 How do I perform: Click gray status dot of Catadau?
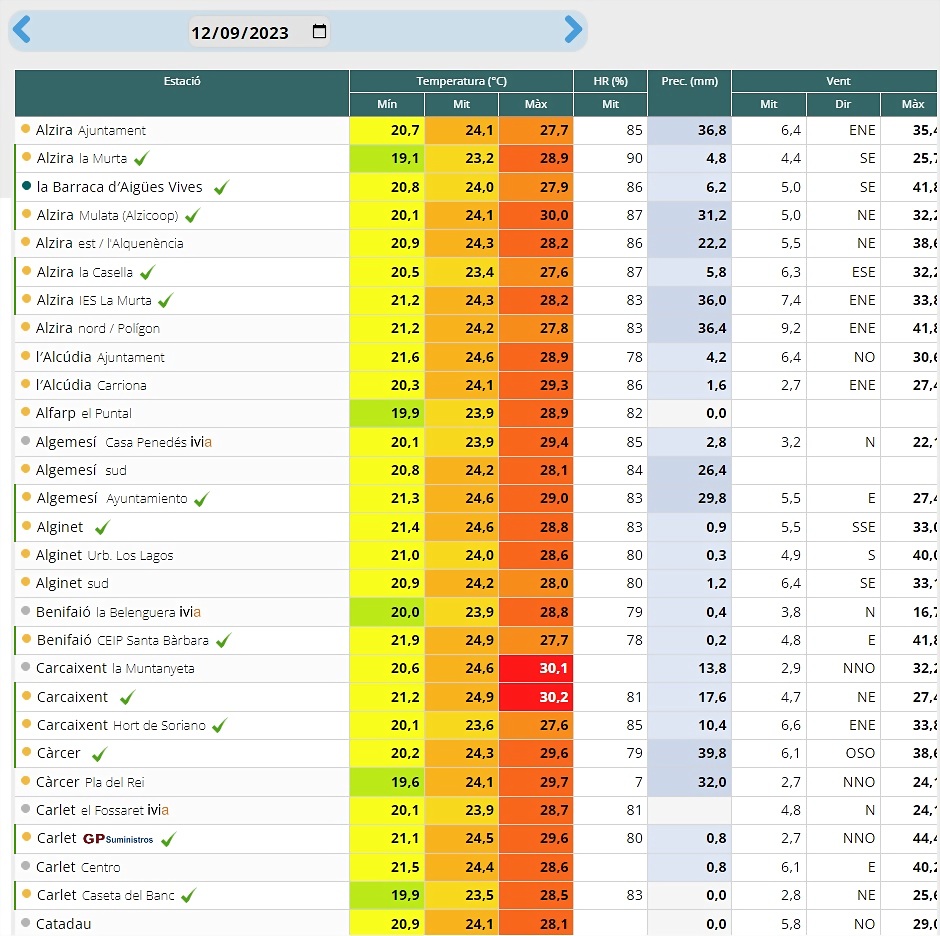[x=25, y=922]
